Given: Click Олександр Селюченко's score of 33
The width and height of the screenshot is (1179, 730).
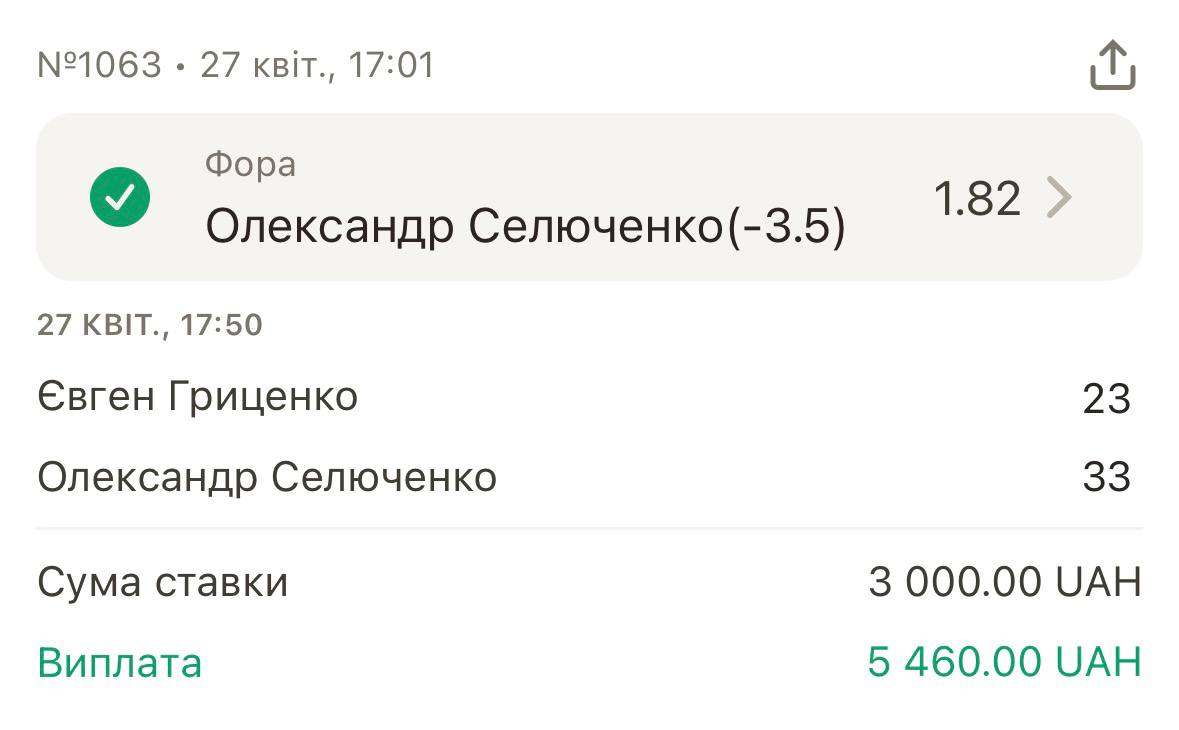Looking at the screenshot, I should pyautogui.click(x=1106, y=478).
